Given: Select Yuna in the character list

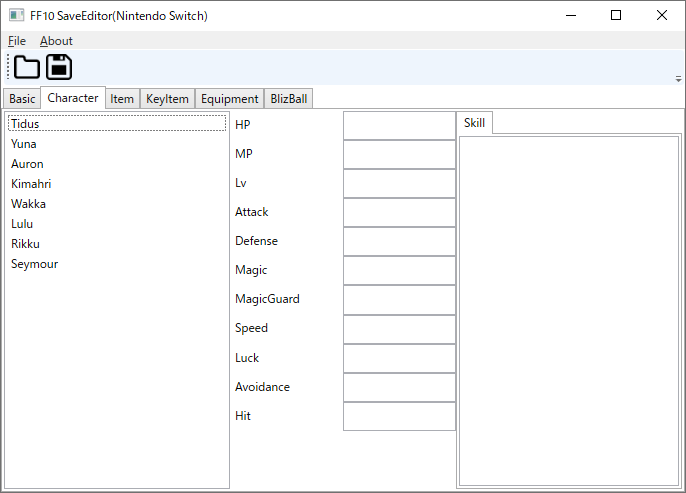Looking at the screenshot, I should point(117,143).
